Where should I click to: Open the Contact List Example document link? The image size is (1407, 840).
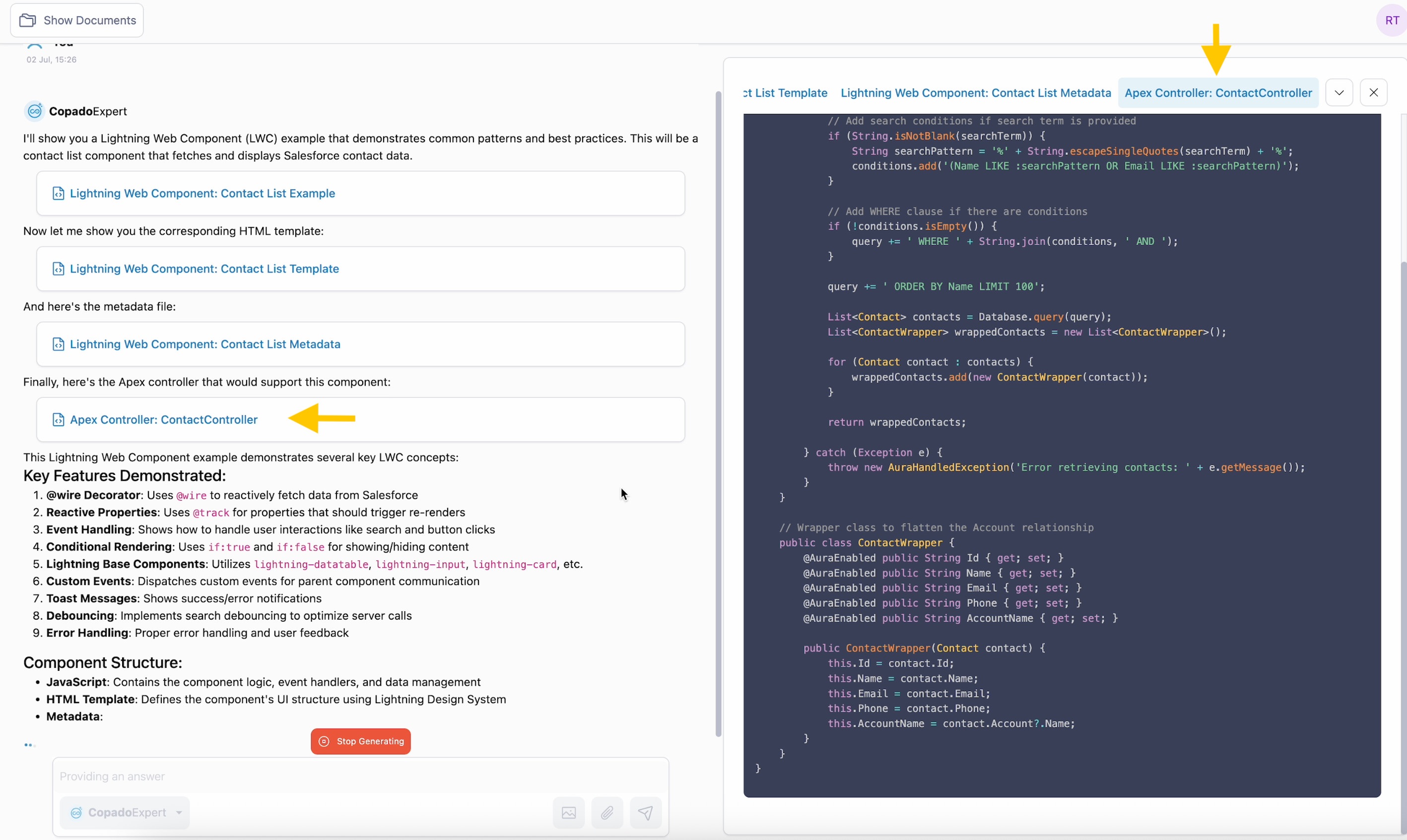click(202, 194)
